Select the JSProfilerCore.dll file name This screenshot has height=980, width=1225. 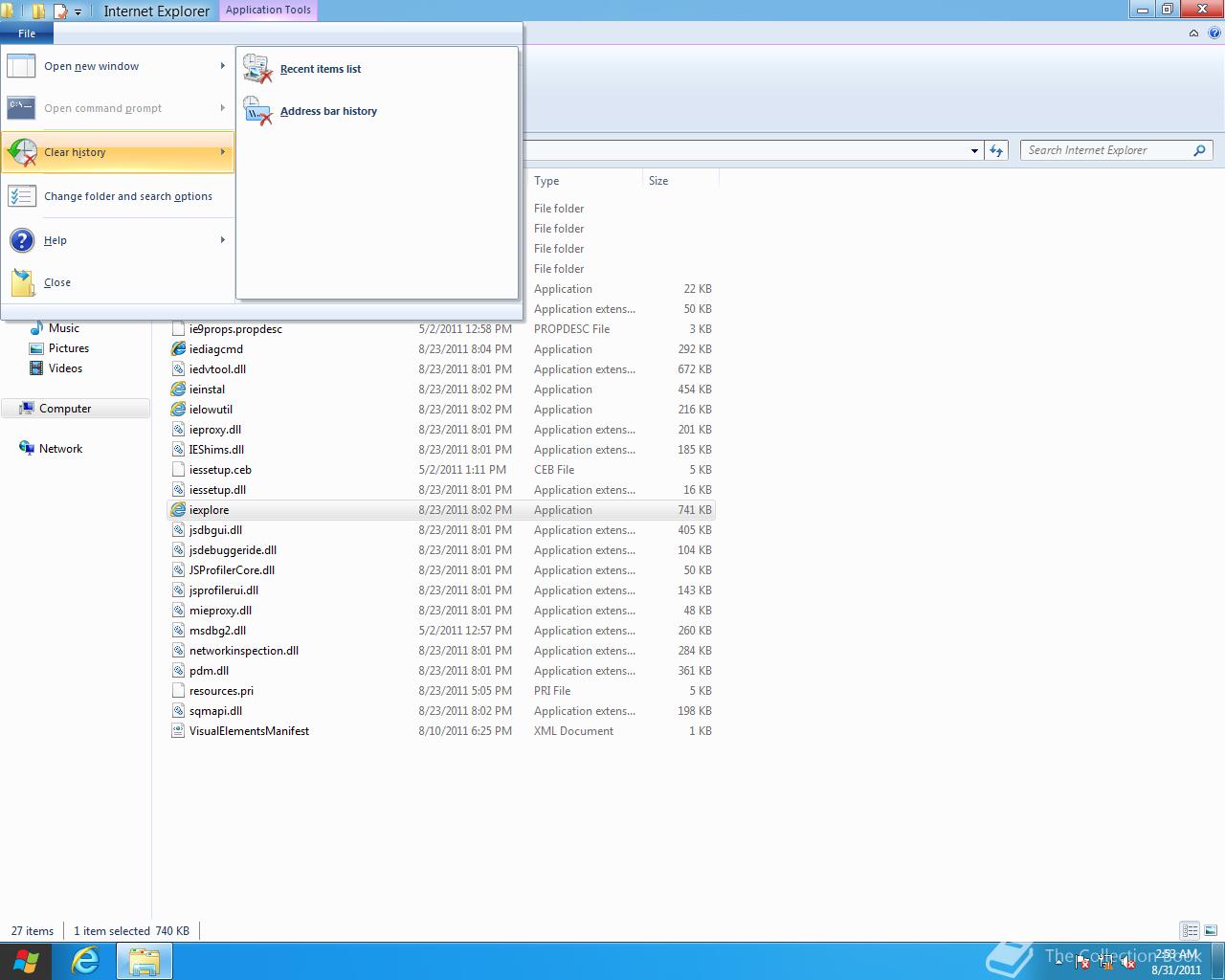pos(232,570)
